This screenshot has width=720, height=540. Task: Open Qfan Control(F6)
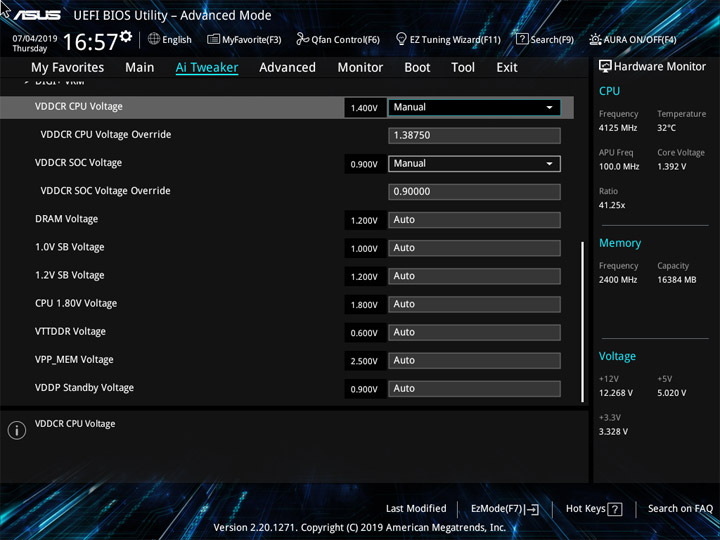[x=338, y=39]
